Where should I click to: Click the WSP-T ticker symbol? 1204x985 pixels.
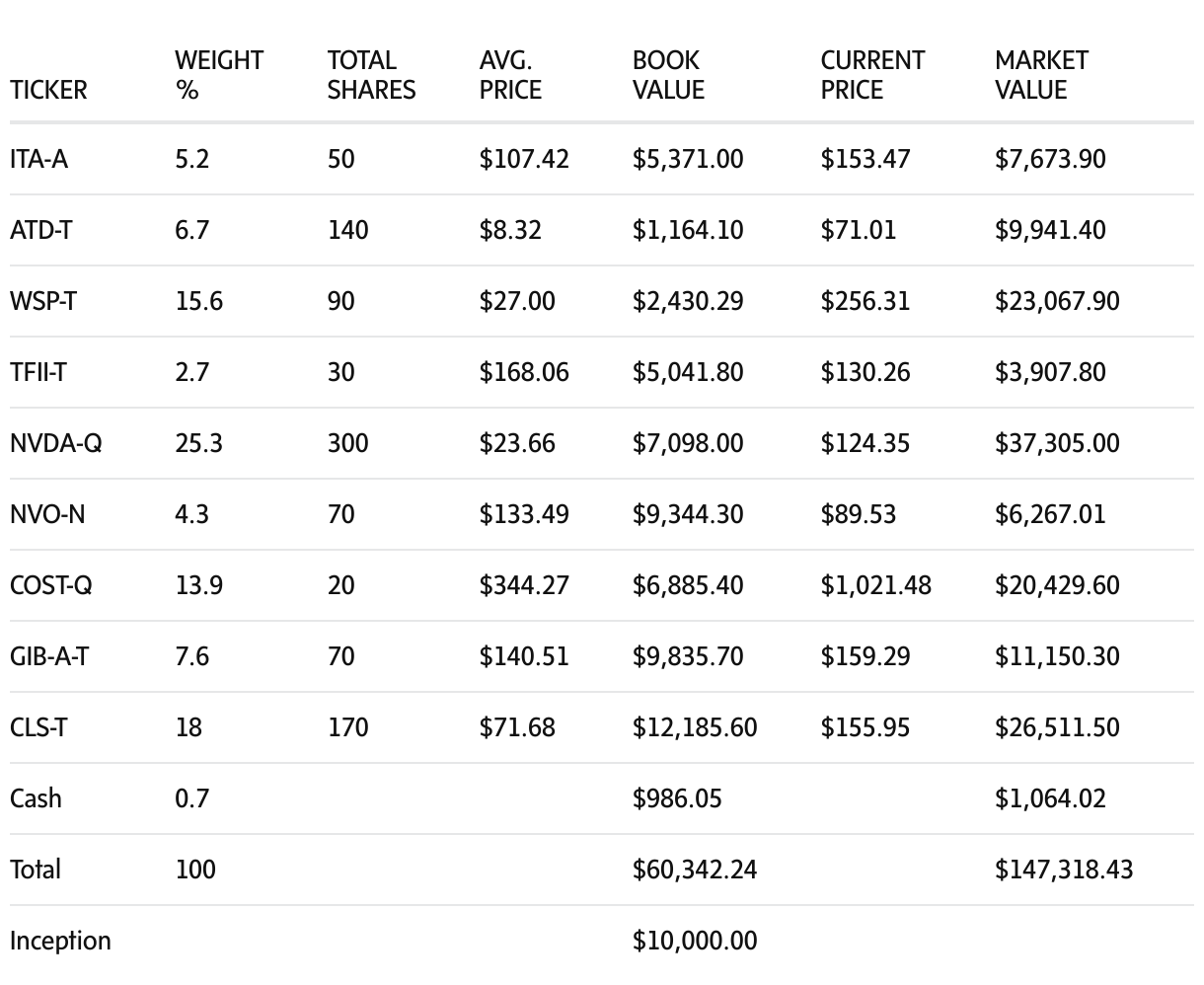[x=42, y=301]
